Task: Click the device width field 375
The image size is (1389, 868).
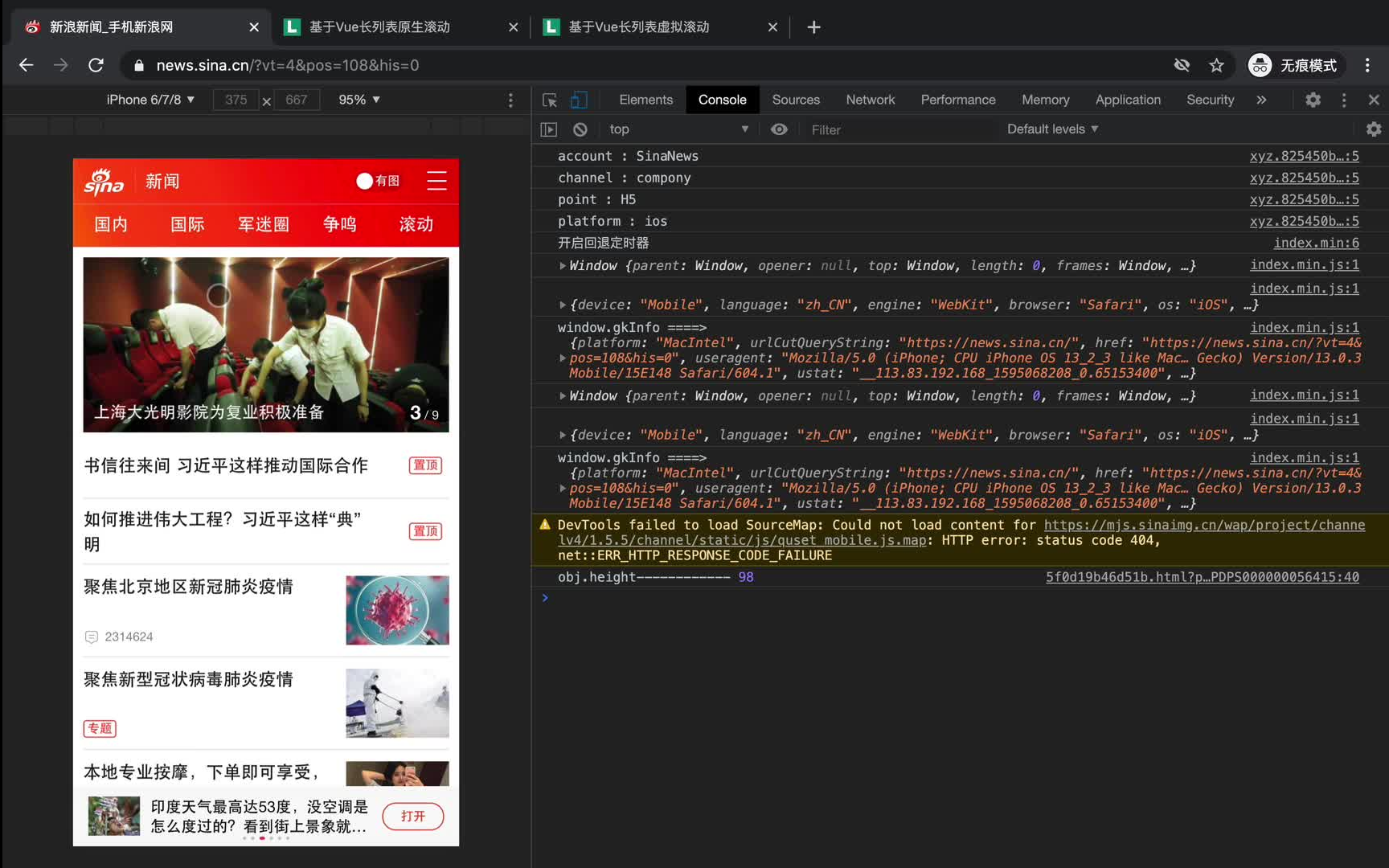Action: tap(236, 100)
